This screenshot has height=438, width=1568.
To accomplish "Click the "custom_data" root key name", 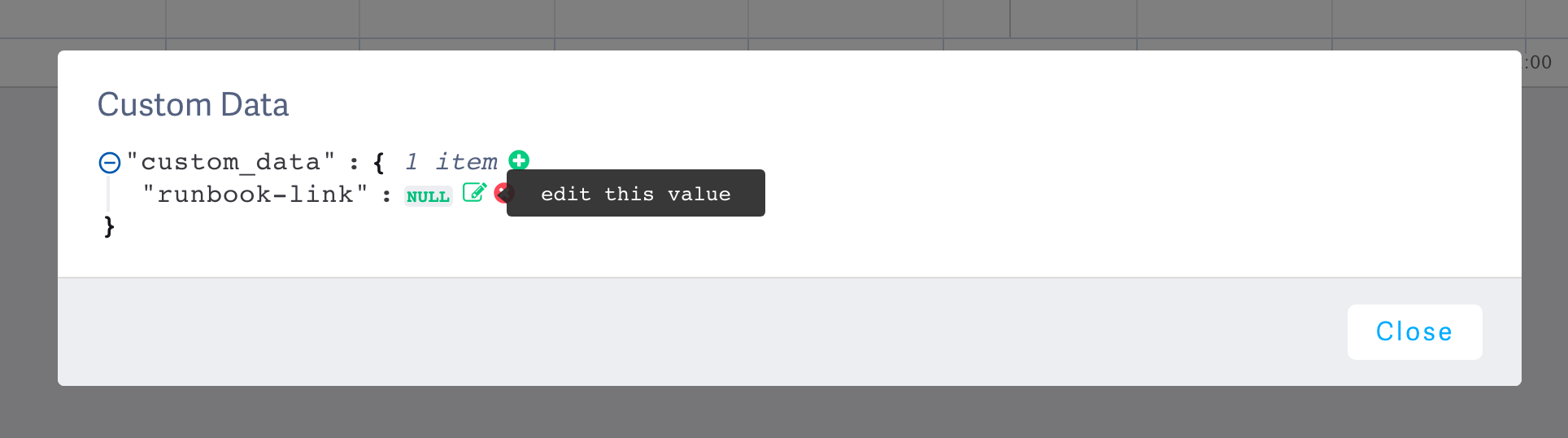I will pos(230,162).
